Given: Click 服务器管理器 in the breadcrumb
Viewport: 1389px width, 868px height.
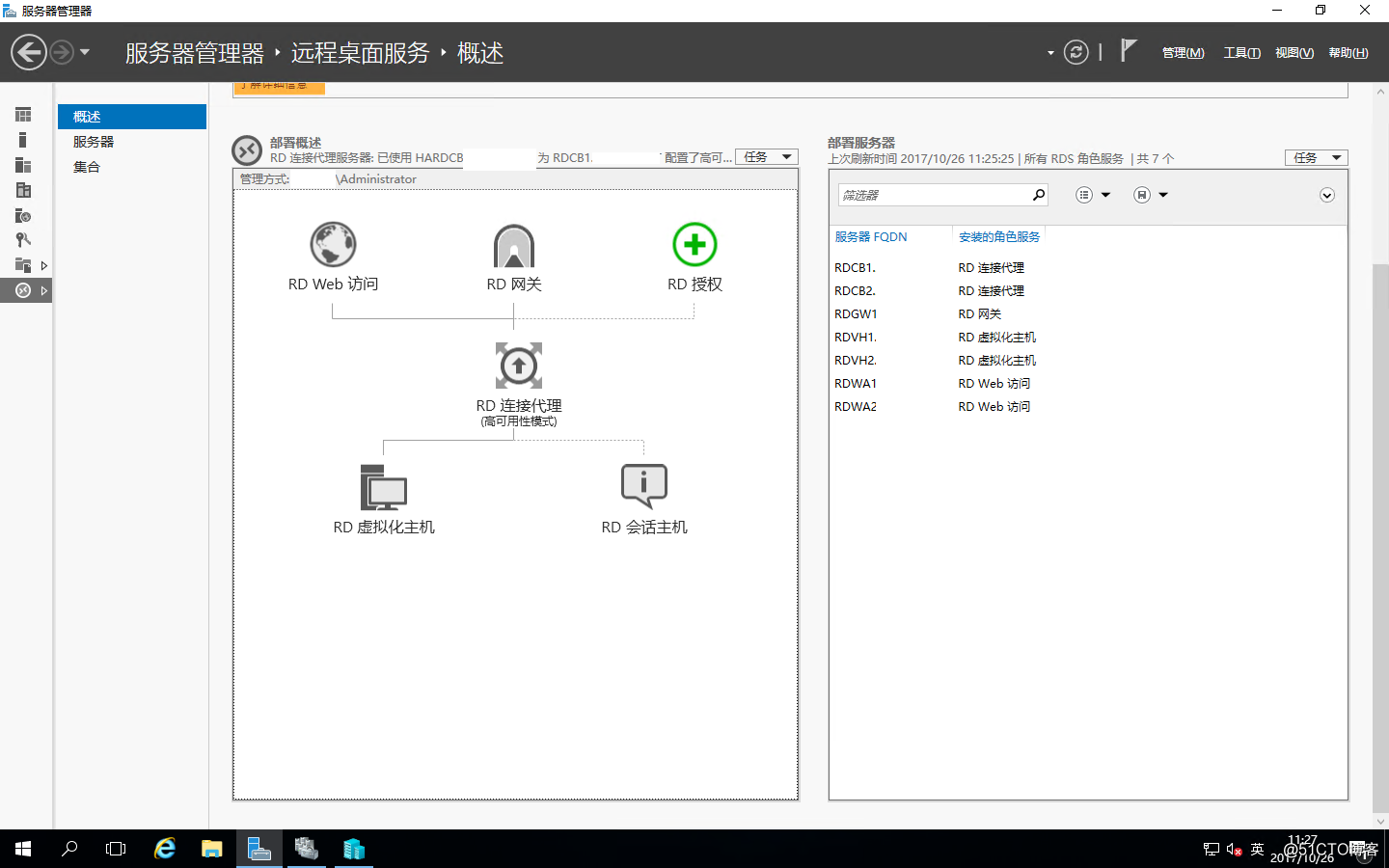Looking at the screenshot, I should tap(194, 53).
